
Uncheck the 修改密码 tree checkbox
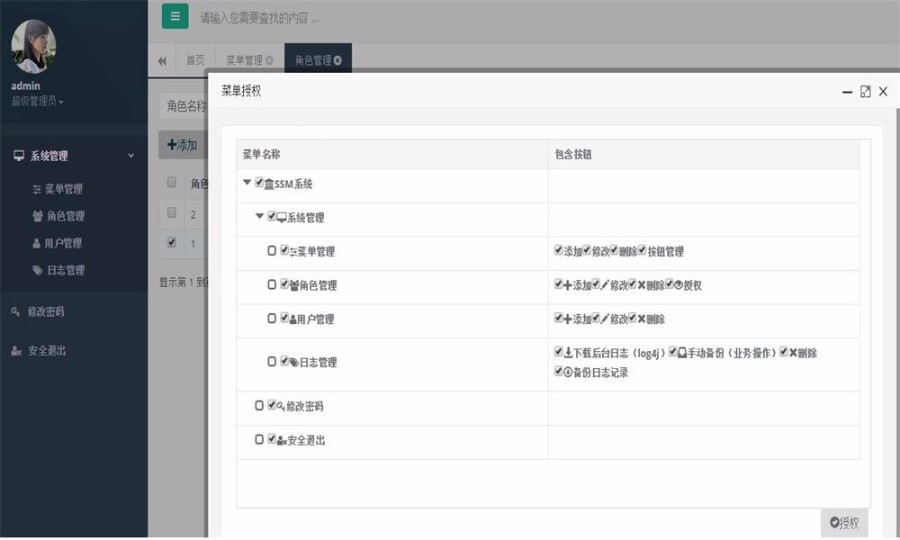pyautogui.click(x=271, y=405)
